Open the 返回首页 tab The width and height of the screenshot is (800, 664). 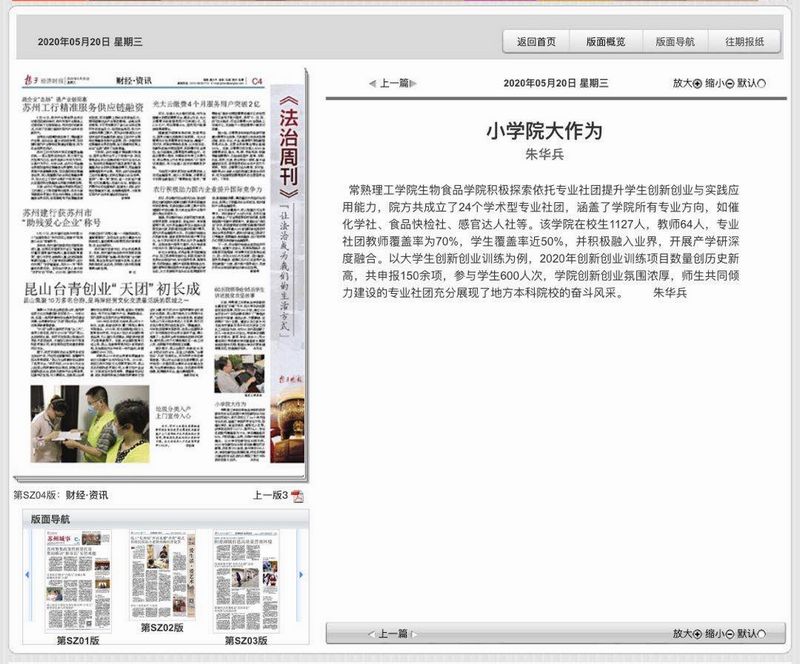tap(536, 42)
